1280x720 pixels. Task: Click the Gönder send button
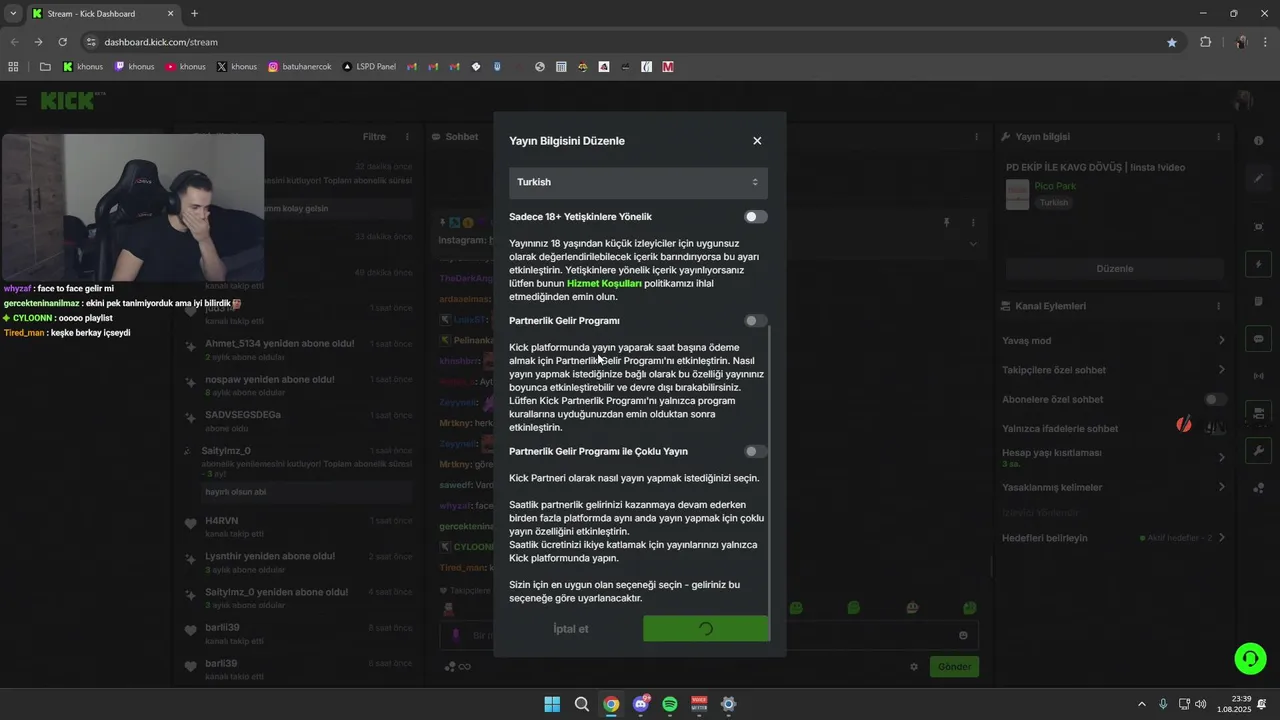[x=954, y=667]
